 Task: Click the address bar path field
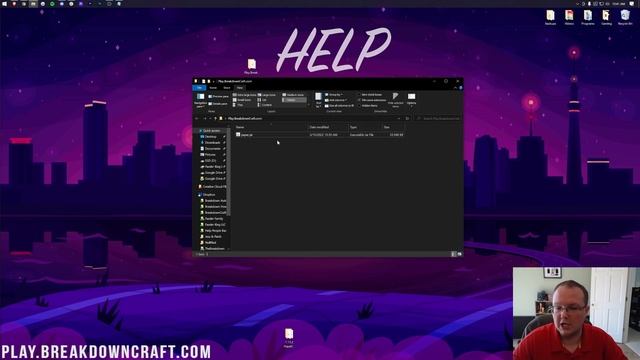(x=309, y=118)
